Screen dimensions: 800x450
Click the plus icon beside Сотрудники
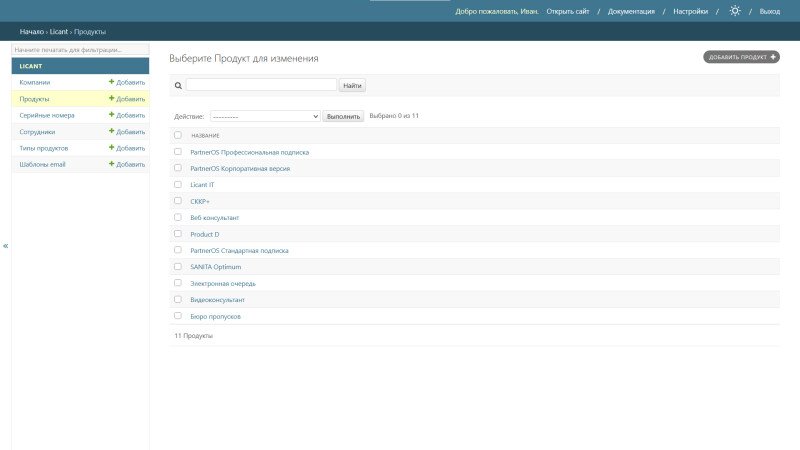pyautogui.click(x=112, y=131)
